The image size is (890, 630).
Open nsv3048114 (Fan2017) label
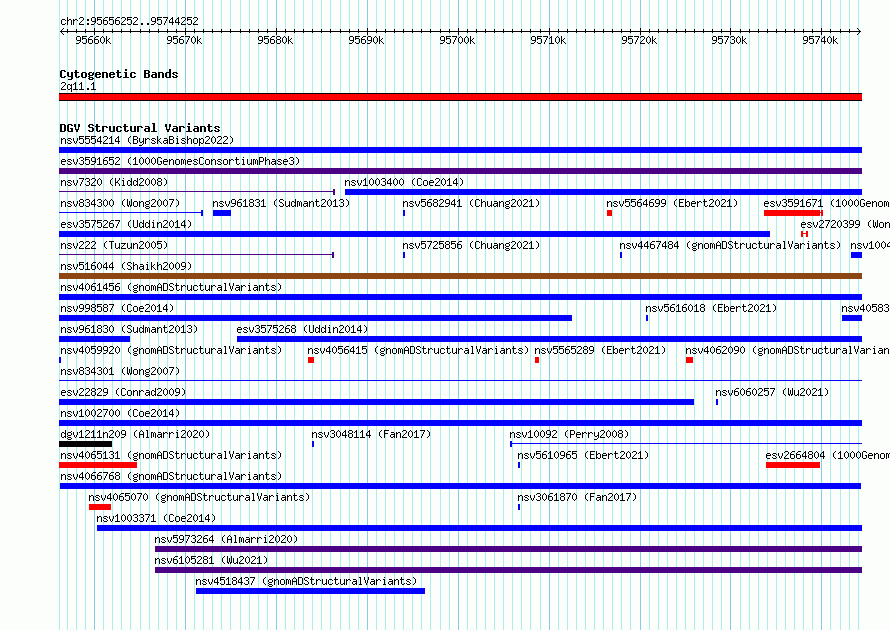click(x=371, y=434)
